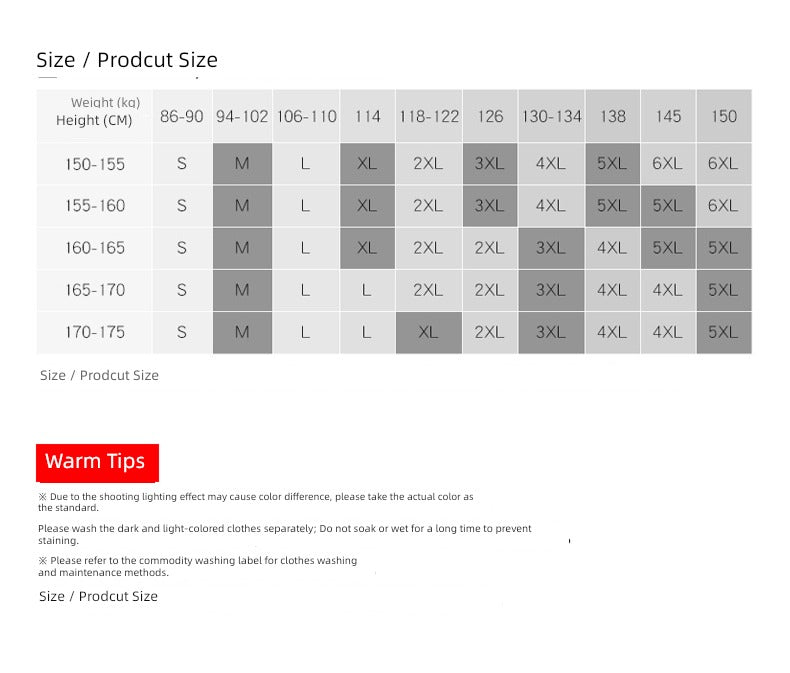The height and width of the screenshot is (673, 790).
Task: Click the 3XL cell in the 165-170 row
Action: 551,290
